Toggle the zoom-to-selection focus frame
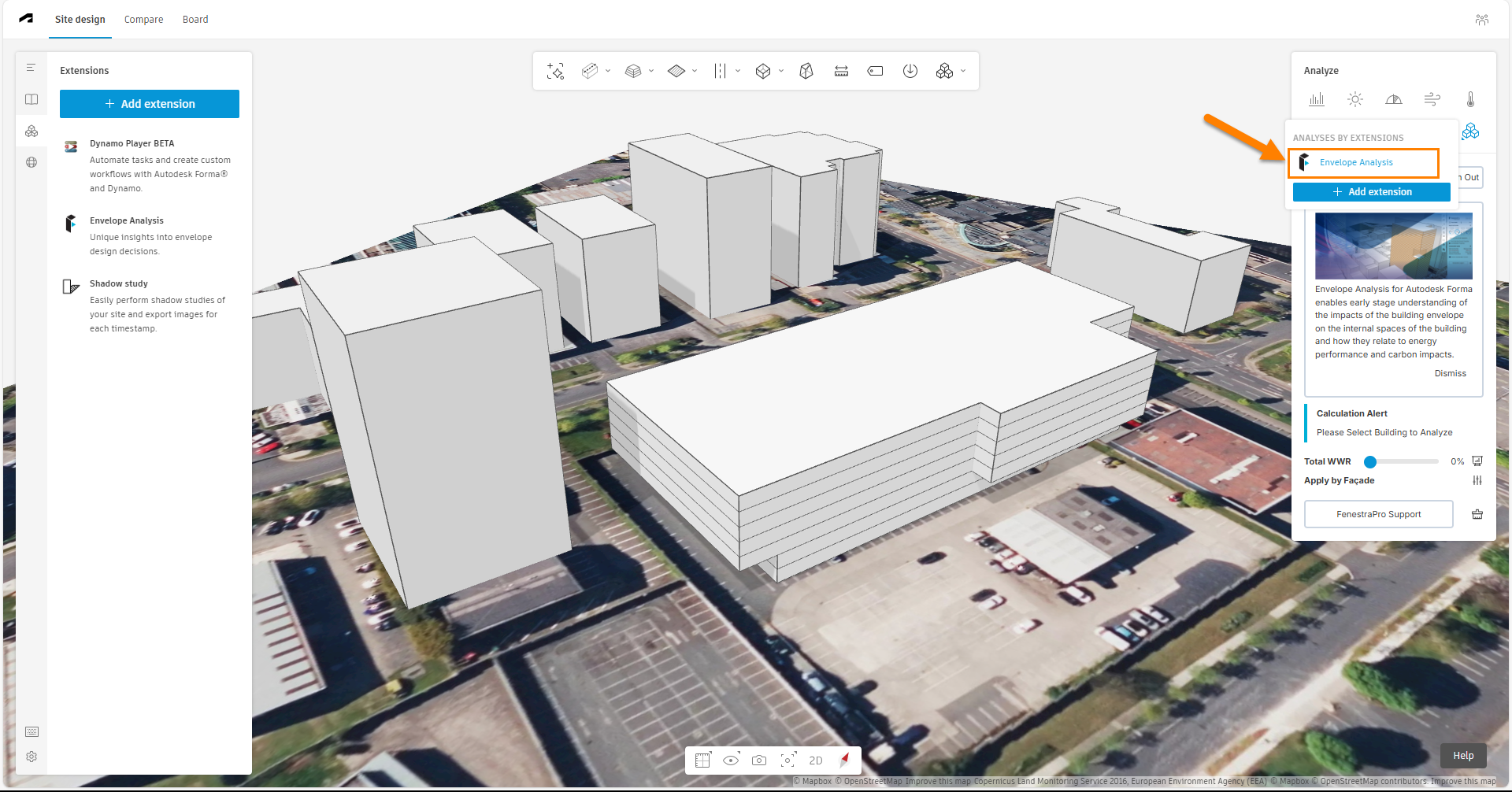 click(x=787, y=761)
